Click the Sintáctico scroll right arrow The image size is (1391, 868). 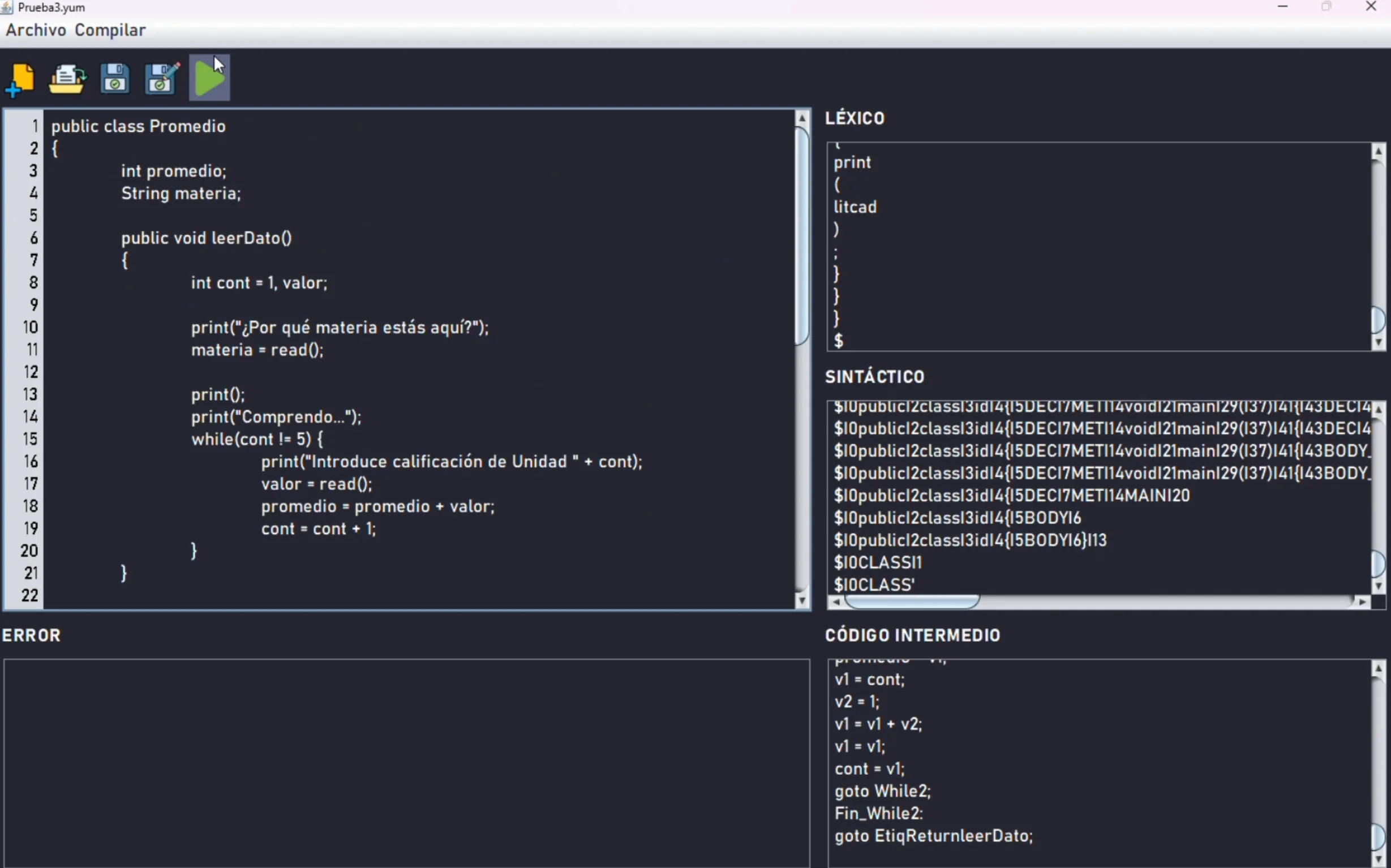(1362, 601)
